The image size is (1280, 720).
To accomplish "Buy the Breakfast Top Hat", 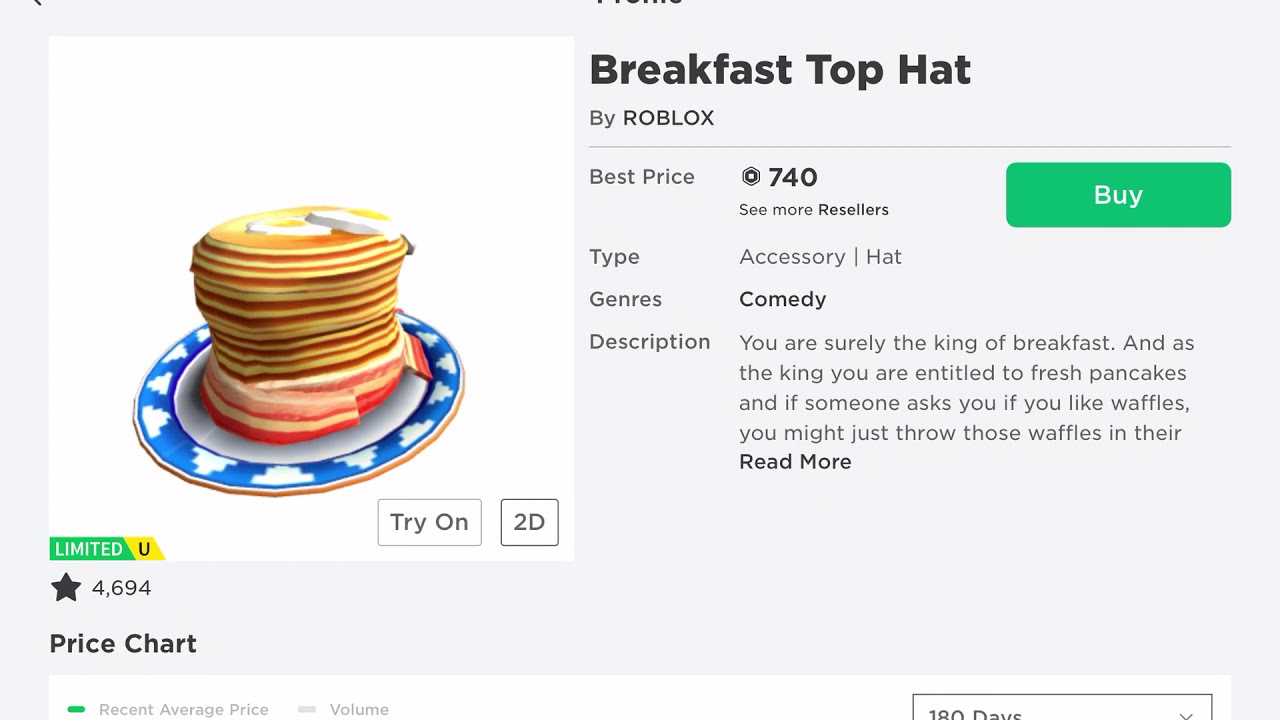I will 1118,195.
